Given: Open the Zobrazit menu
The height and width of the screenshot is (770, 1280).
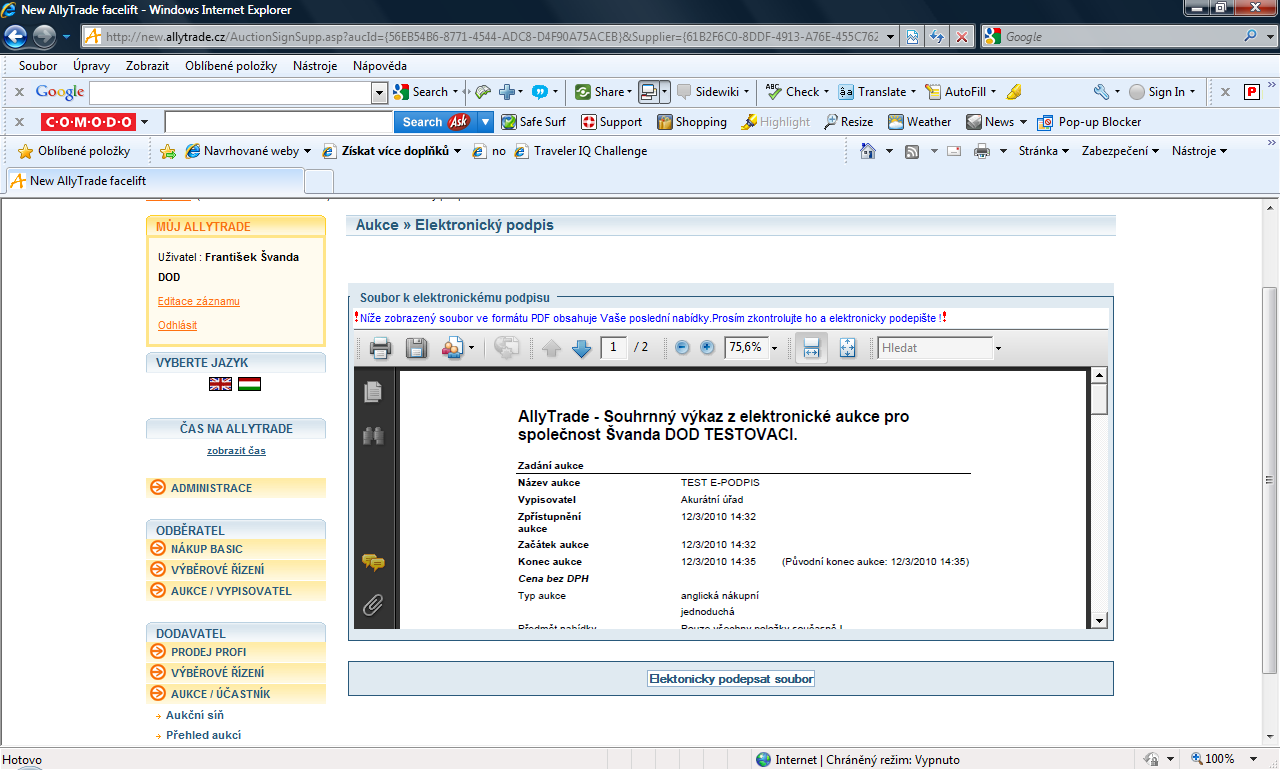Looking at the screenshot, I should pyautogui.click(x=147, y=66).
